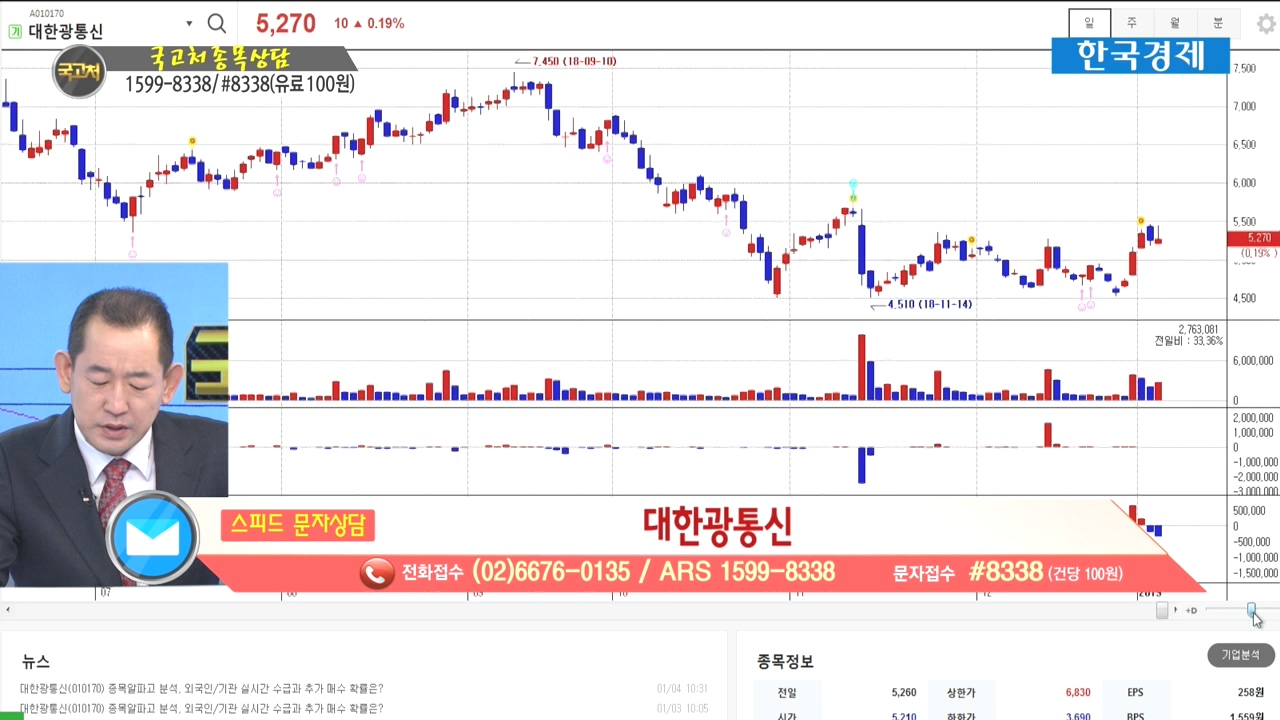This screenshot has width=1280, height=720.
Task: Open chart settings gear icon
Action: pyautogui.click(x=1265, y=24)
